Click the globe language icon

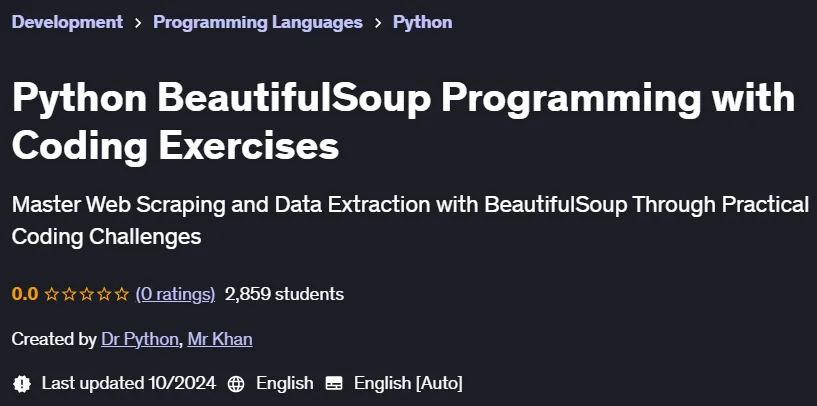coord(236,384)
